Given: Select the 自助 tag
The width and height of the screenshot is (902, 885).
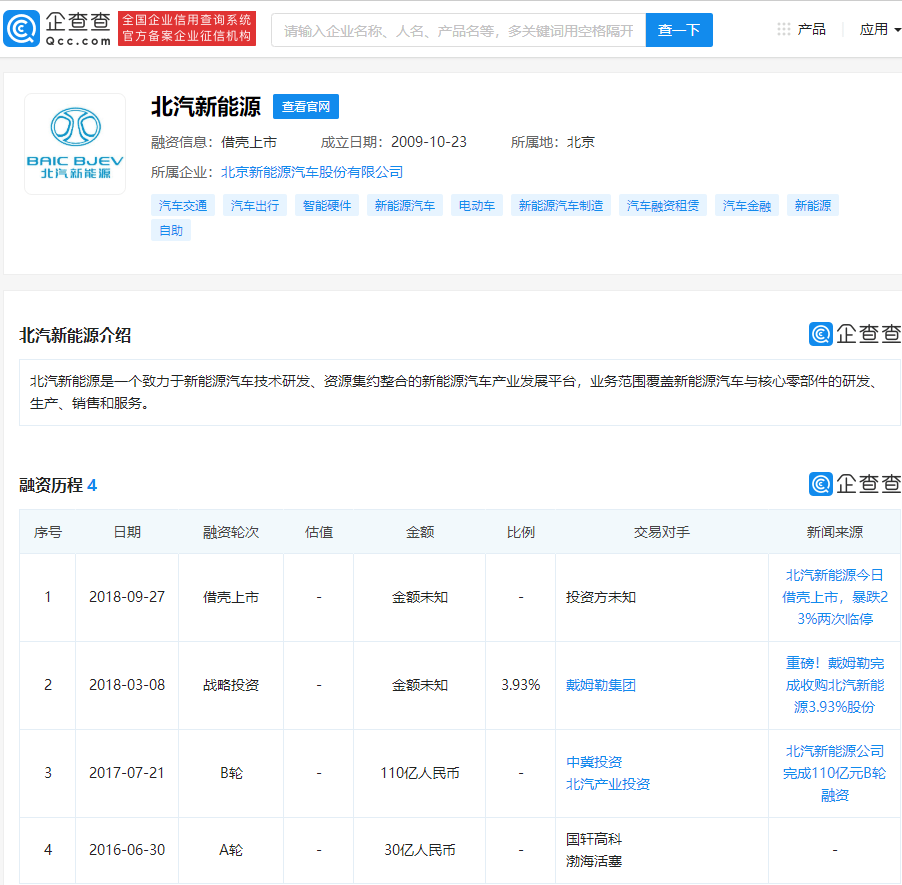Looking at the screenshot, I should coord(171,231).
